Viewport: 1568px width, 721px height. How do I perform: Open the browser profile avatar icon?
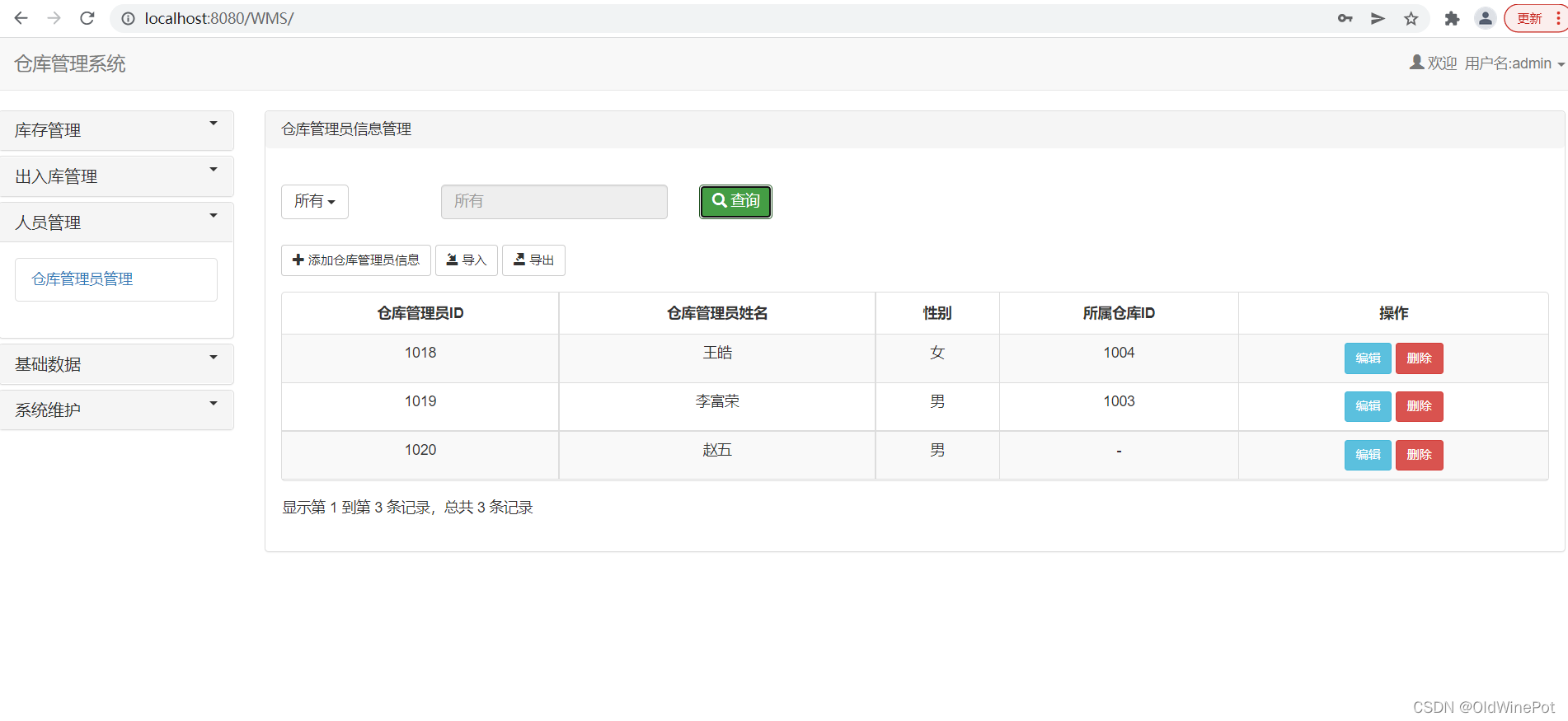tap(1486, 18)
